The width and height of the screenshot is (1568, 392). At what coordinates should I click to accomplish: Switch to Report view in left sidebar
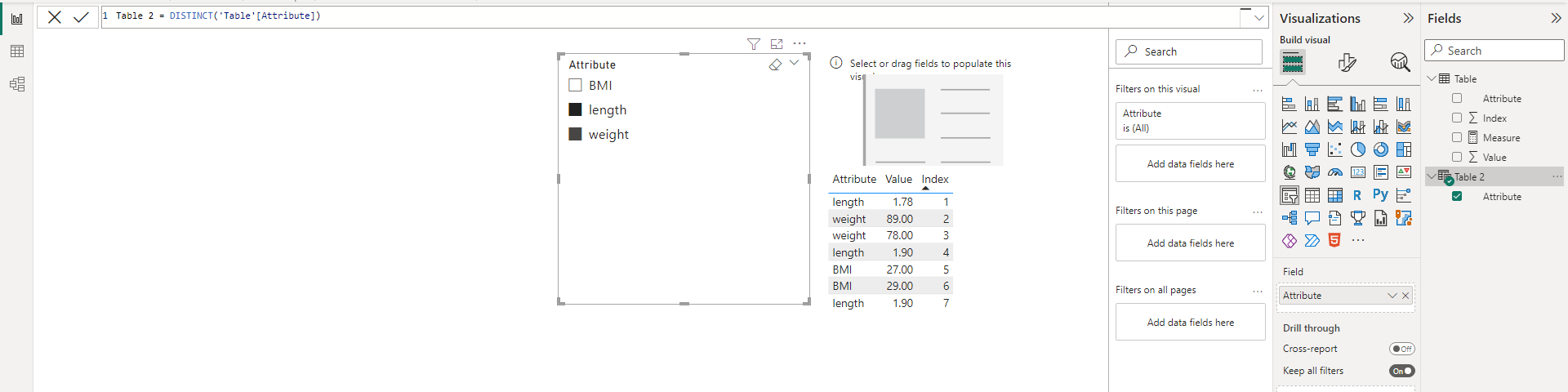click(x=17, y=18)
